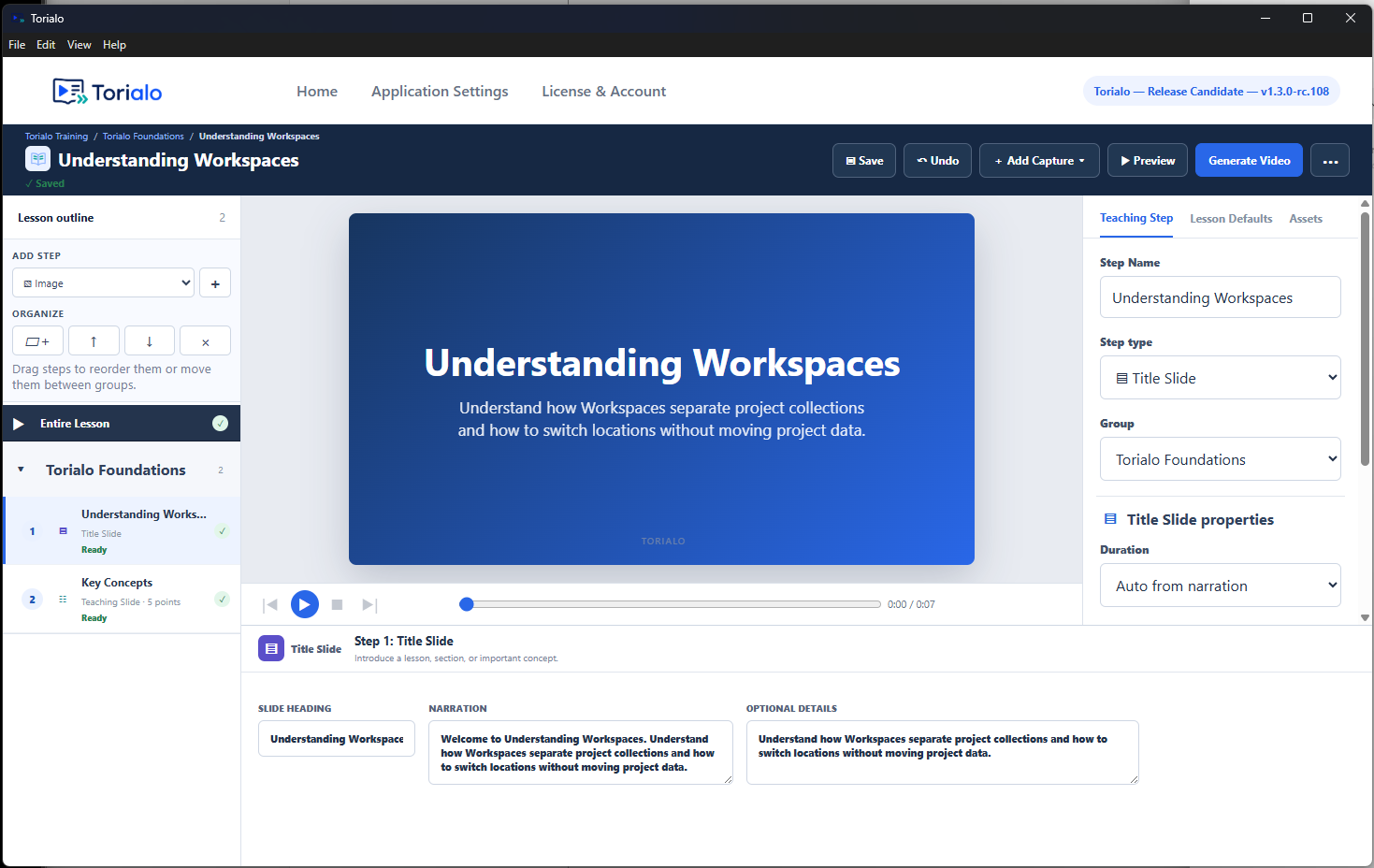Viewport: 1374px width, 868px height.
Task: Click Key Concepts step ready checkmark
Action: click(x=222, y=599)
